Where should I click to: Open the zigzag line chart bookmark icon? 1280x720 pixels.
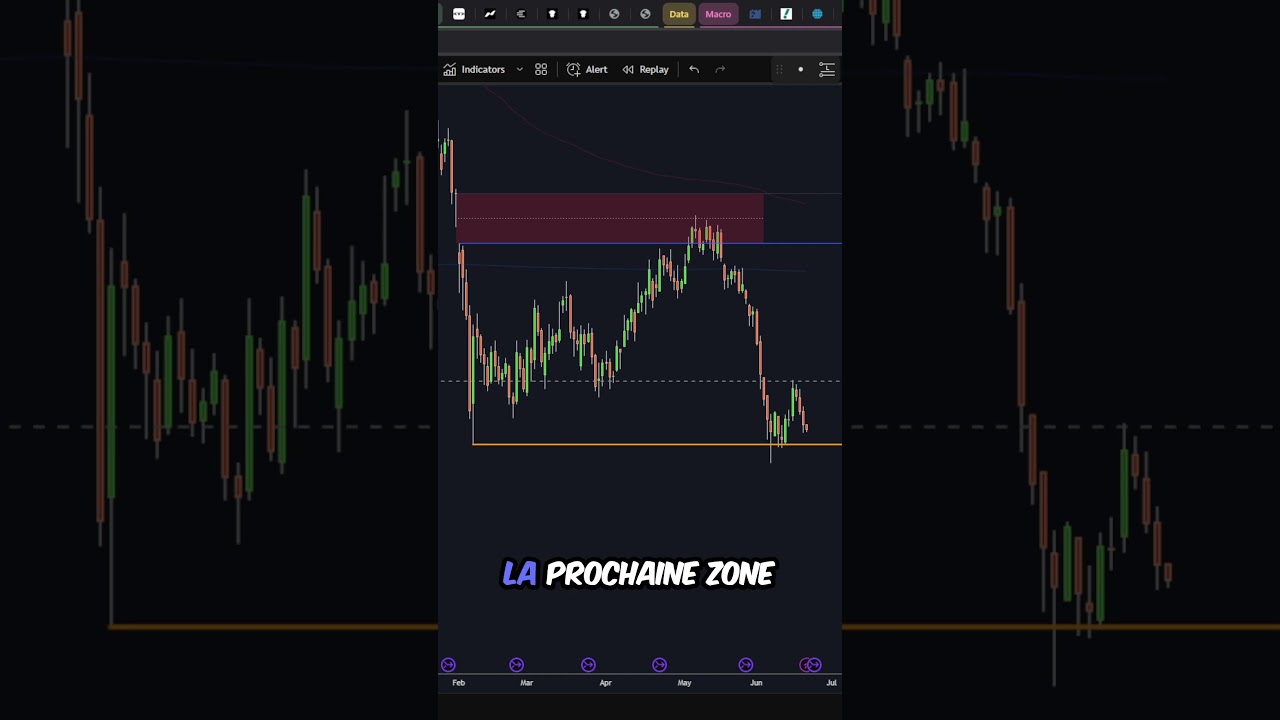pyautogui.click(x=490, y=14)
